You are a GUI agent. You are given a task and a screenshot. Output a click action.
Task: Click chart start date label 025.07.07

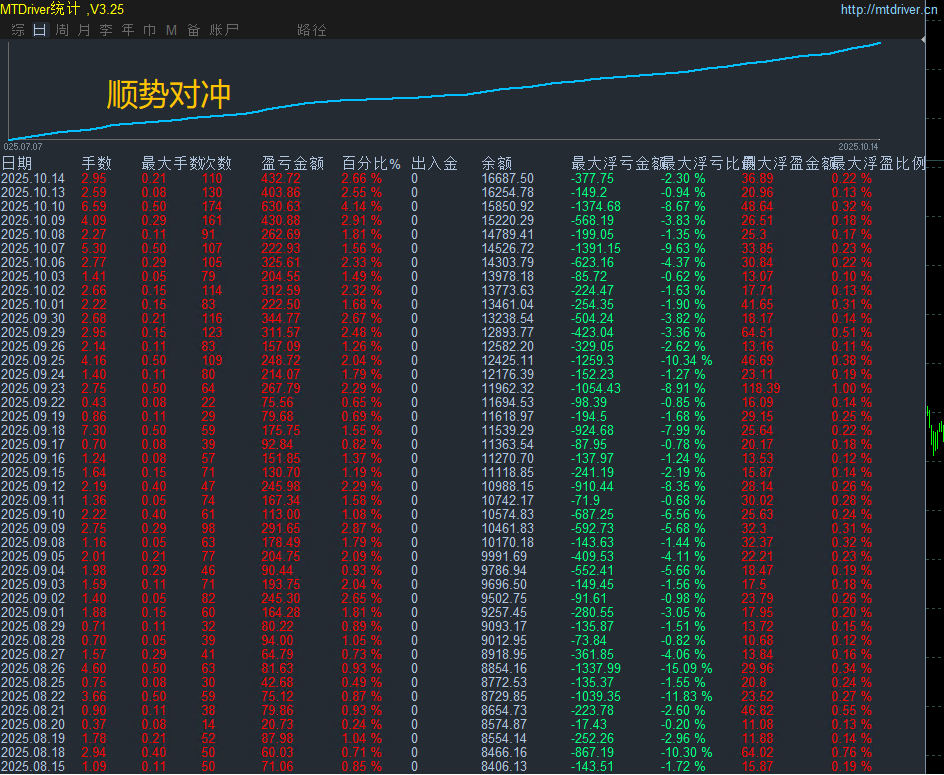click(x=23, y=146)
